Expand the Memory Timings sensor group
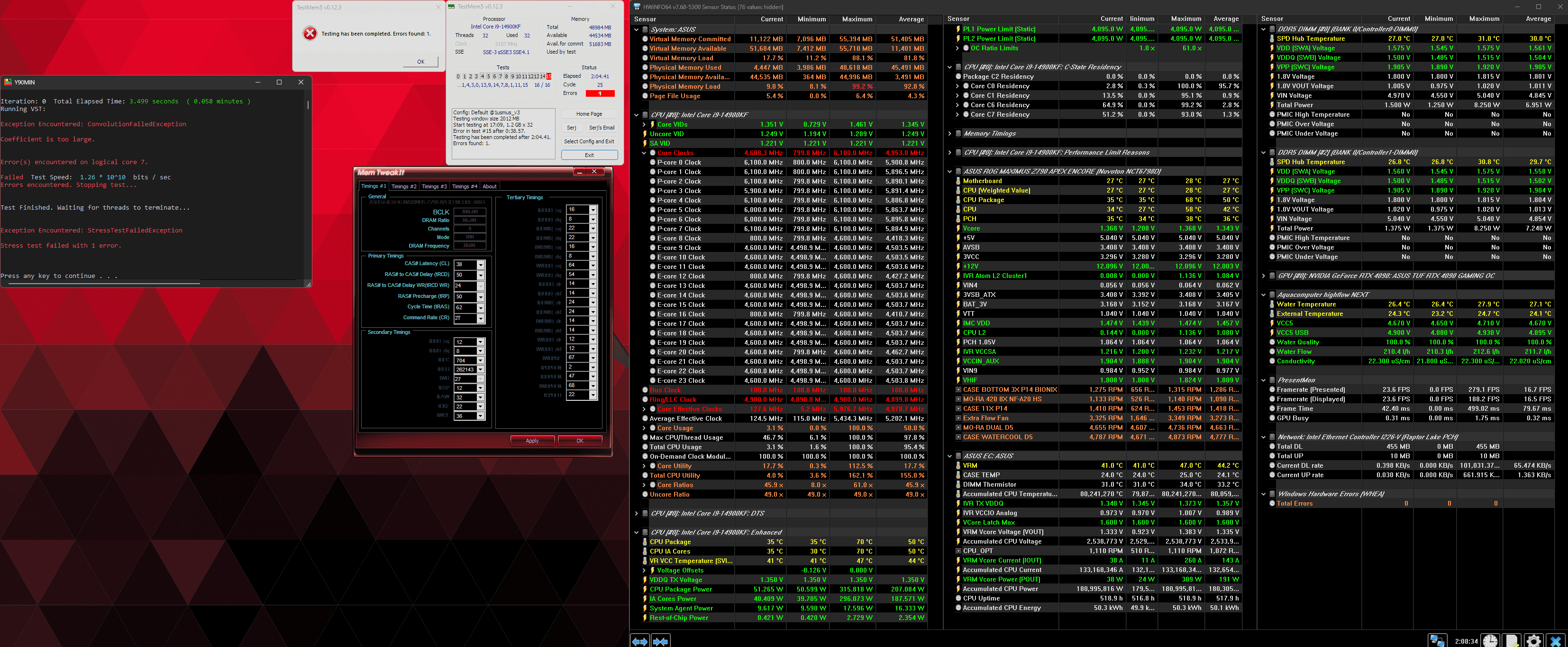Screen dimensions: 1568x647 (x=949, y=133)
